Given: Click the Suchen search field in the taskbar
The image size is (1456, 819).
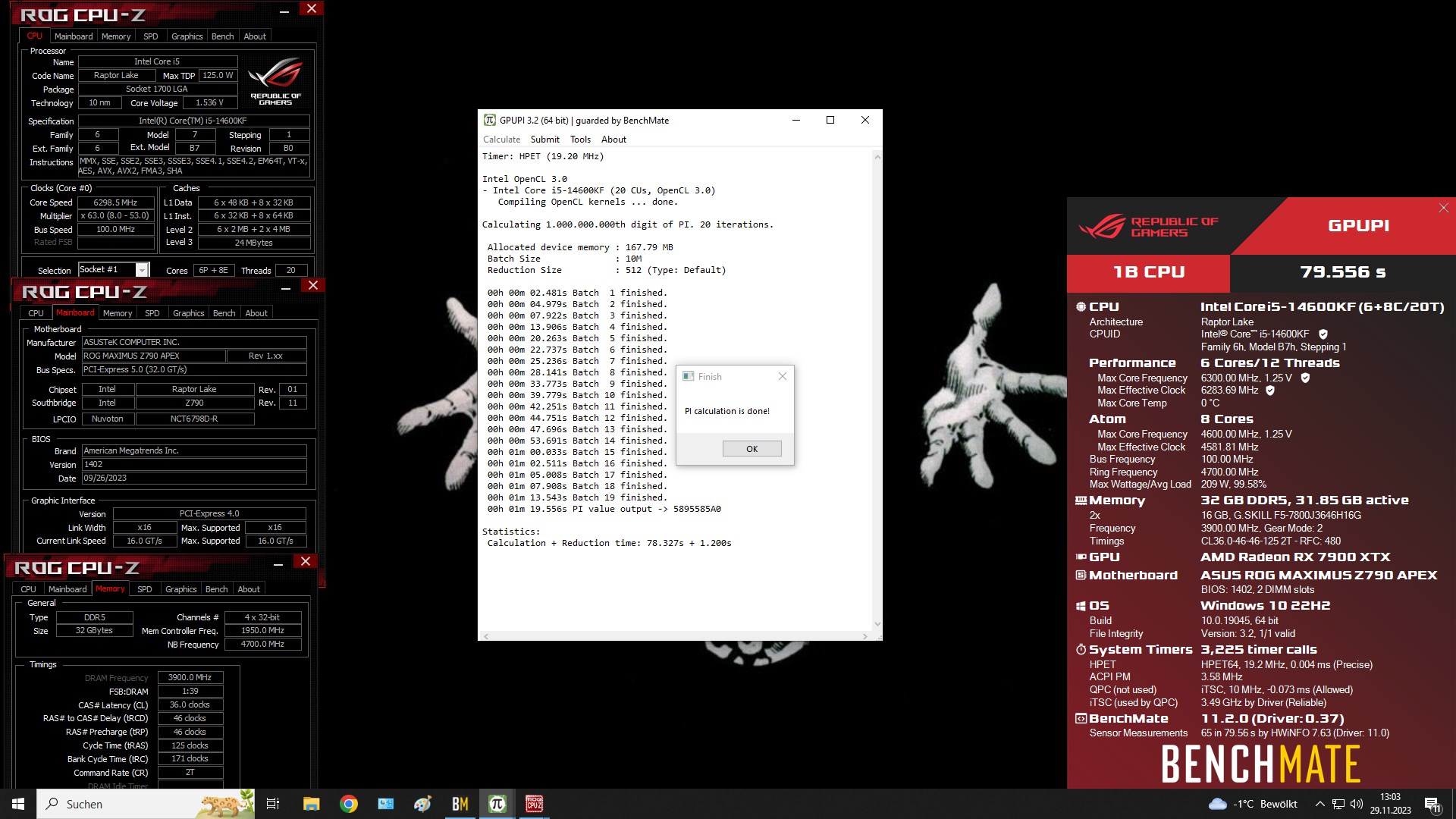Looking at the screenshot, I should click(146, 804).
